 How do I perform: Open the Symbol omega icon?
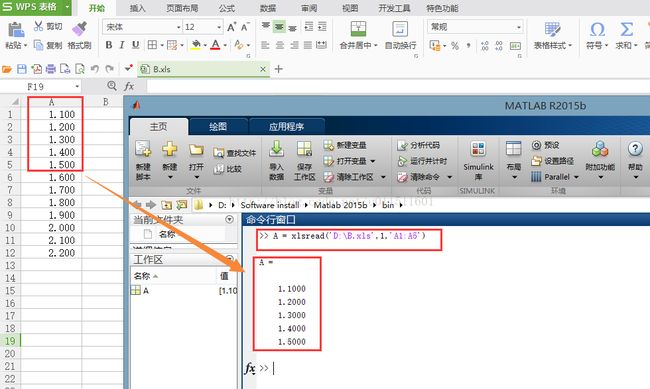[597, 29]
